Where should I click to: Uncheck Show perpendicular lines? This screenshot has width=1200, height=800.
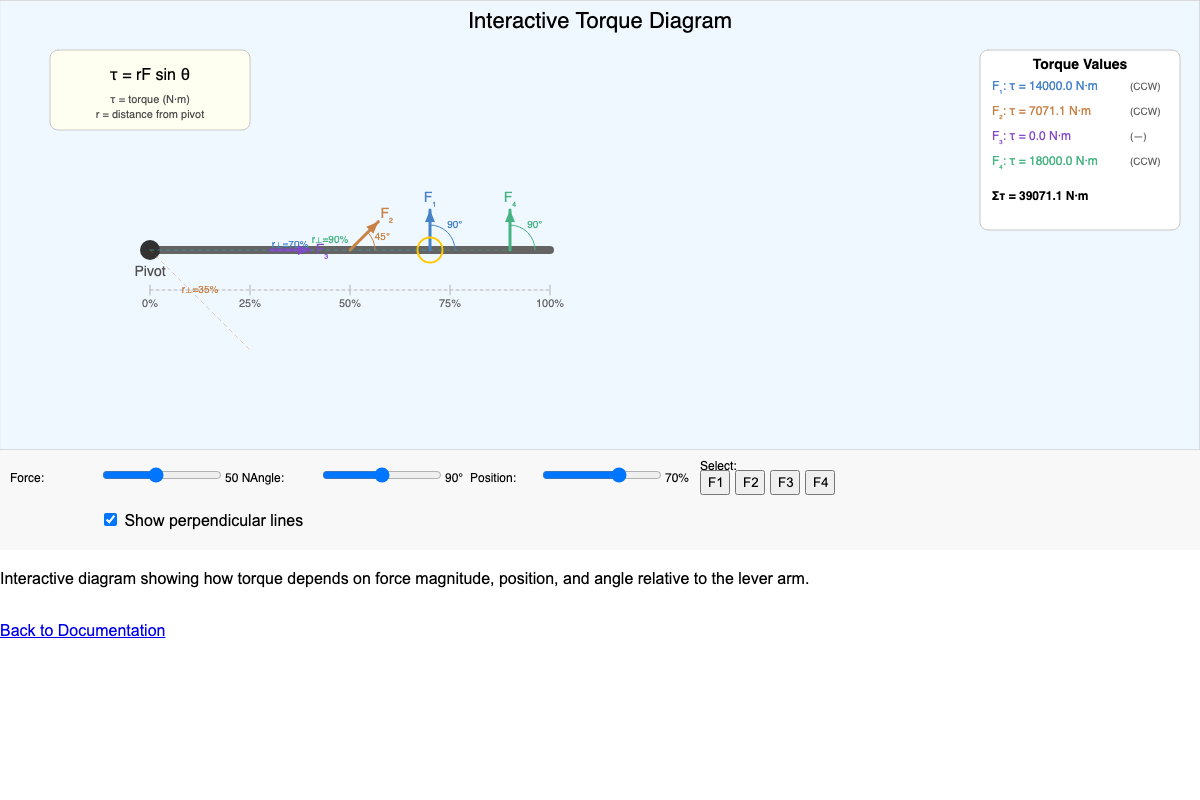(x=110, y=519)
